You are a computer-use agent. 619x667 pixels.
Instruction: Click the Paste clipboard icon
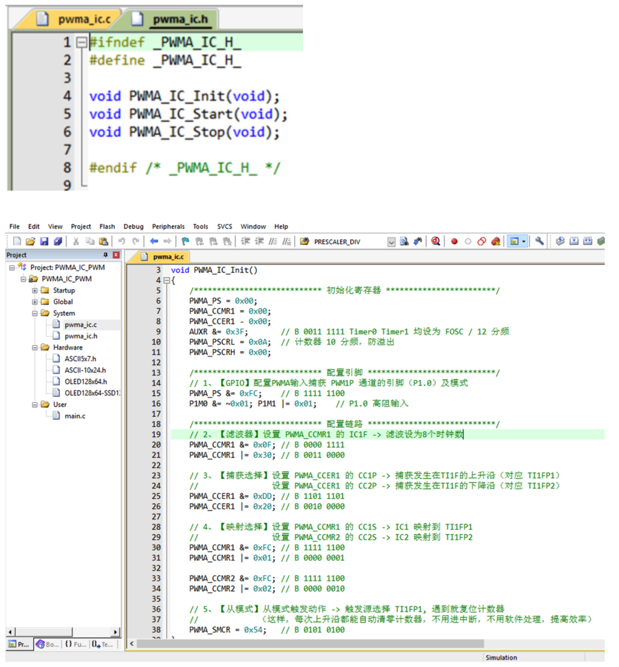pos(103,242)
